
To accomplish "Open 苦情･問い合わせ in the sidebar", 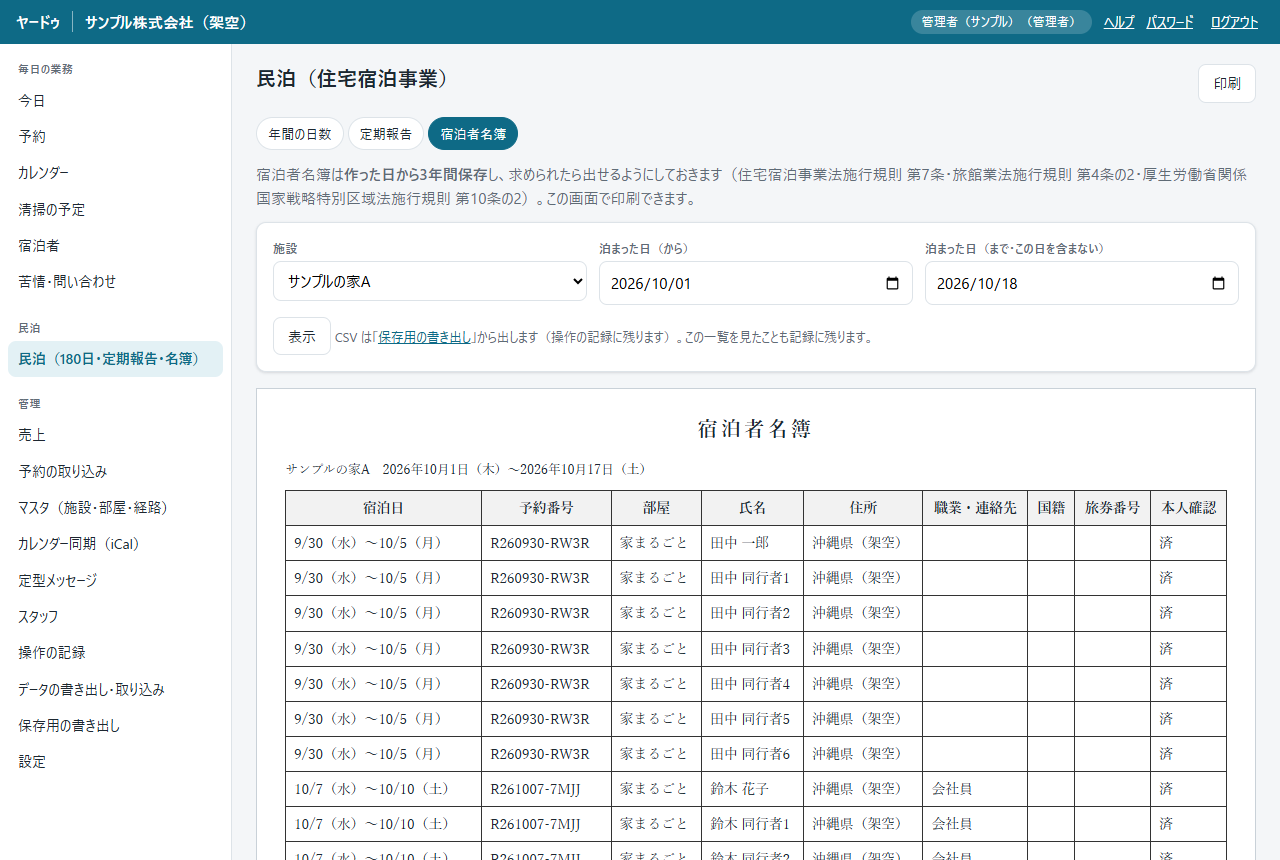I will tap(115, 282).
